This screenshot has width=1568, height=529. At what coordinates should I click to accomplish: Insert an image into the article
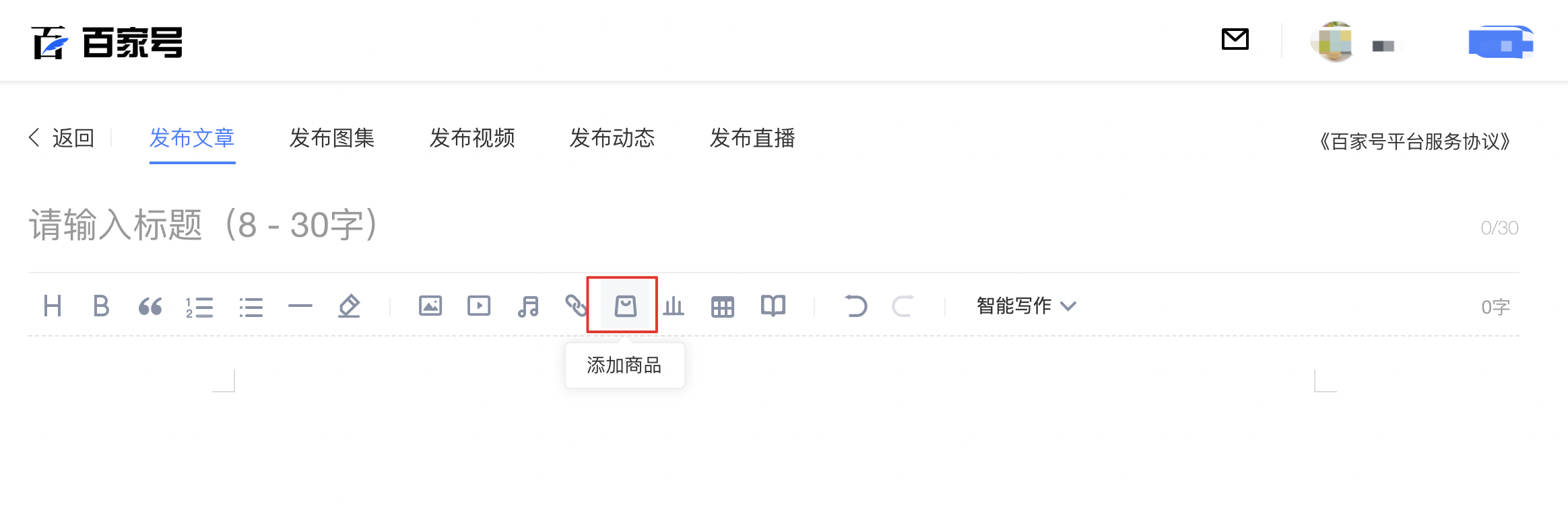[430, 306]
